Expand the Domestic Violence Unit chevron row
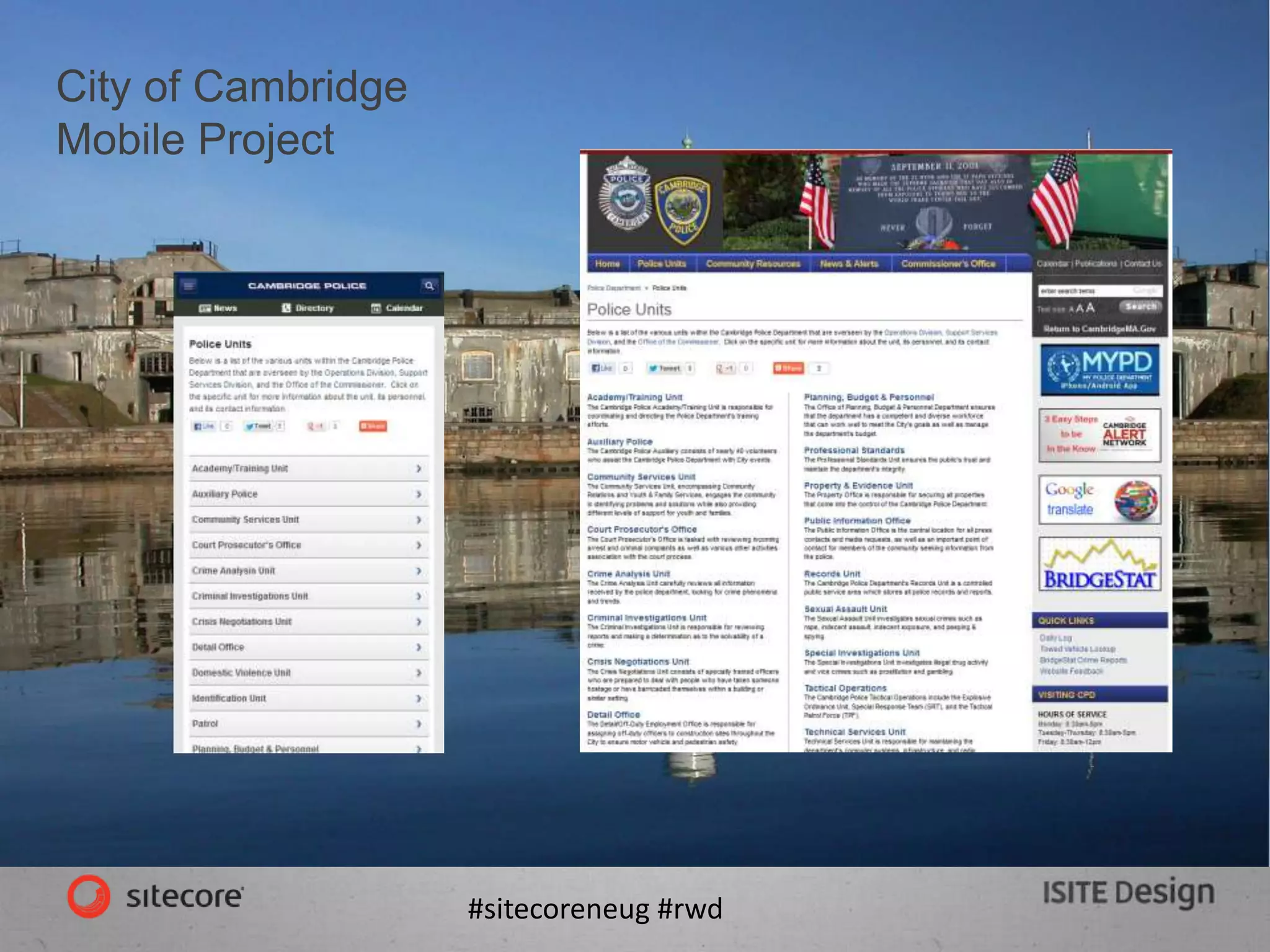The width and height of the screenshot is (1270, 952). (x=308, y=672)
